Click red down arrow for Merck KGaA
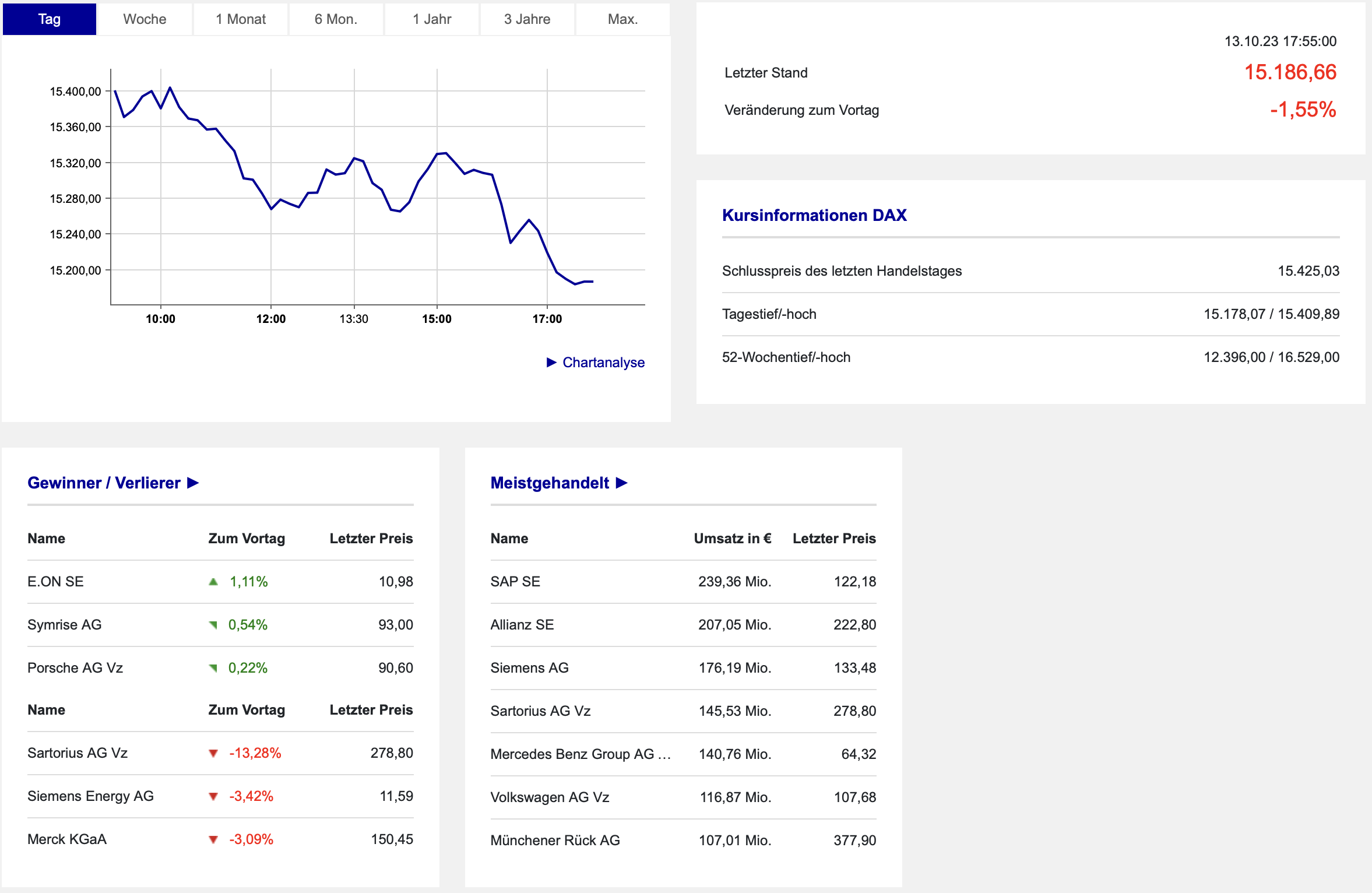 click(x=213, y=839)
